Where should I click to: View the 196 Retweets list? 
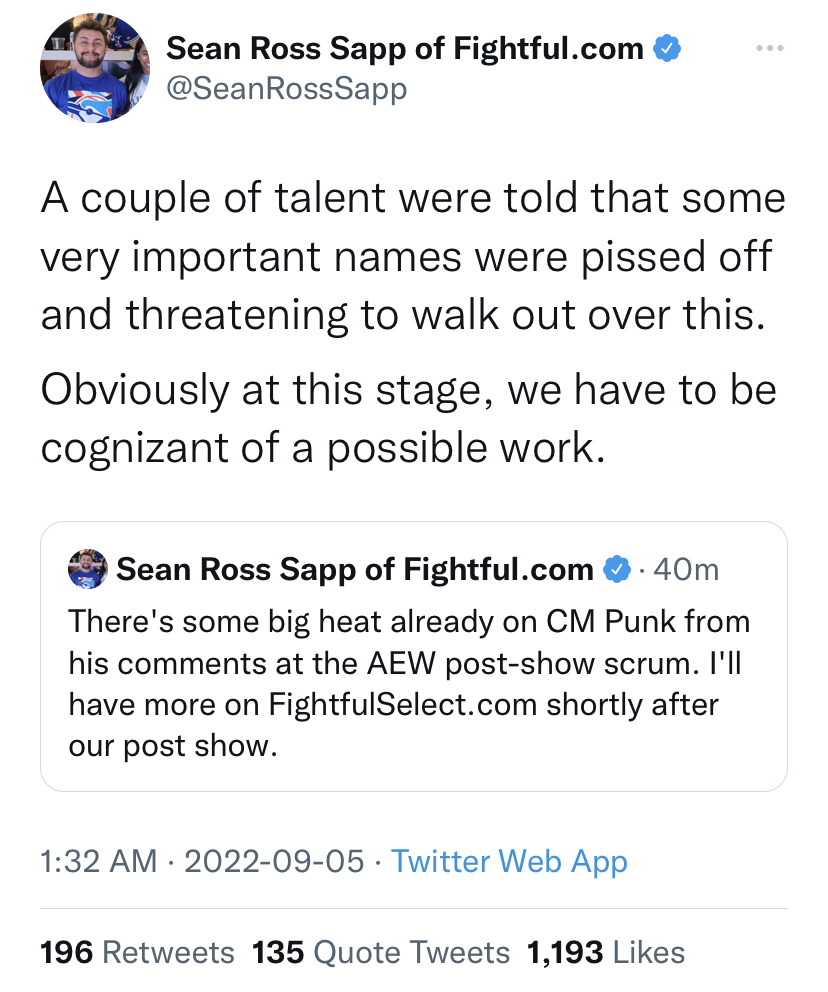click(x=137, y=952)
